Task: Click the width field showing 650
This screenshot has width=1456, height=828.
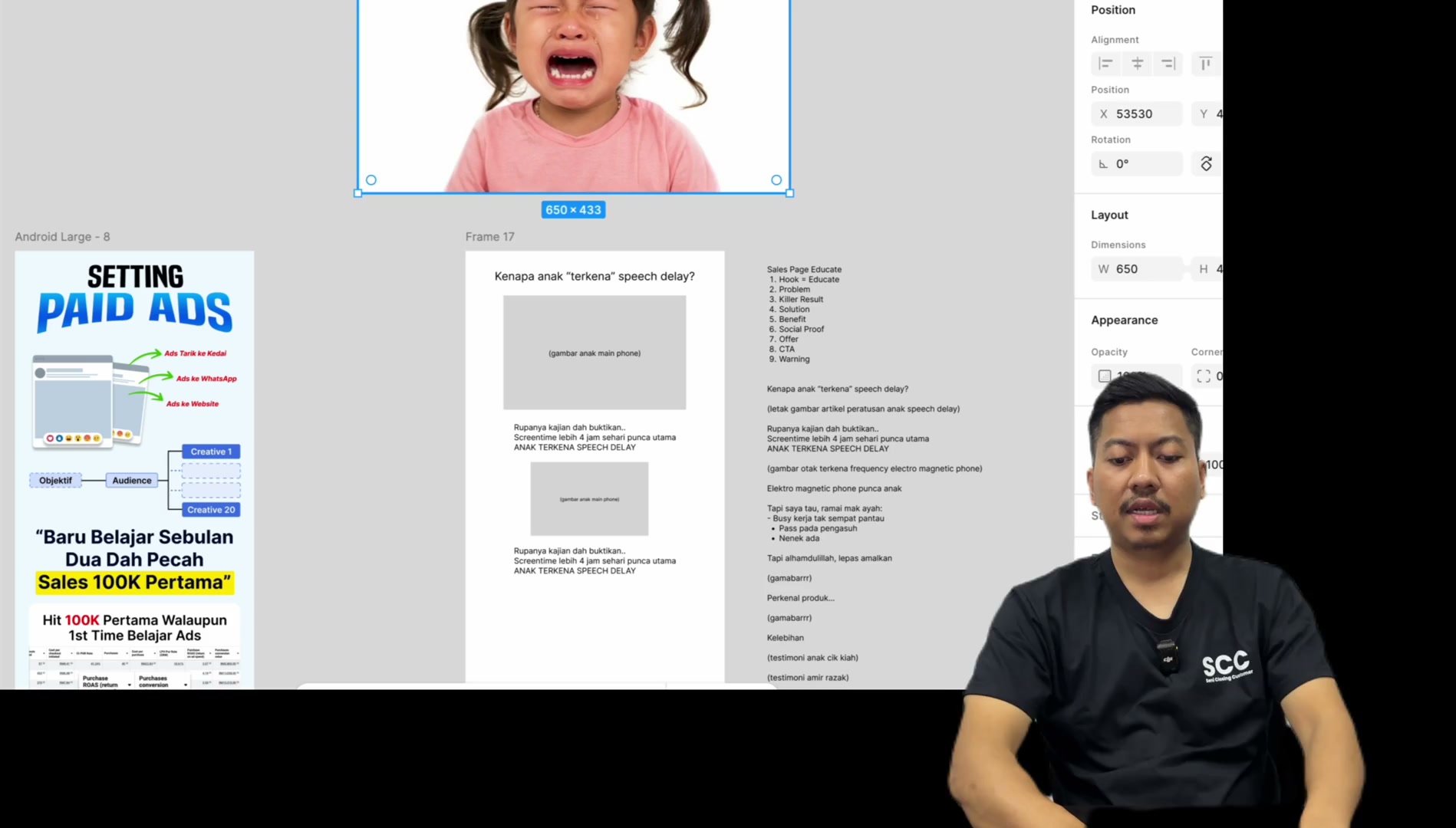Action: tap(1137, 269)
